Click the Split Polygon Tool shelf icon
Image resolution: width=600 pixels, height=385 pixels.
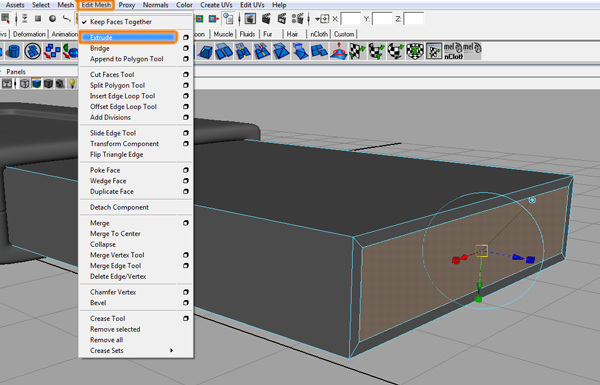click(224, 52)
